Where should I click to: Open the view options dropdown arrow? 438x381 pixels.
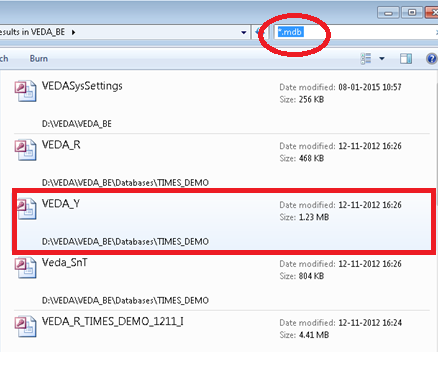coord(382,59)
